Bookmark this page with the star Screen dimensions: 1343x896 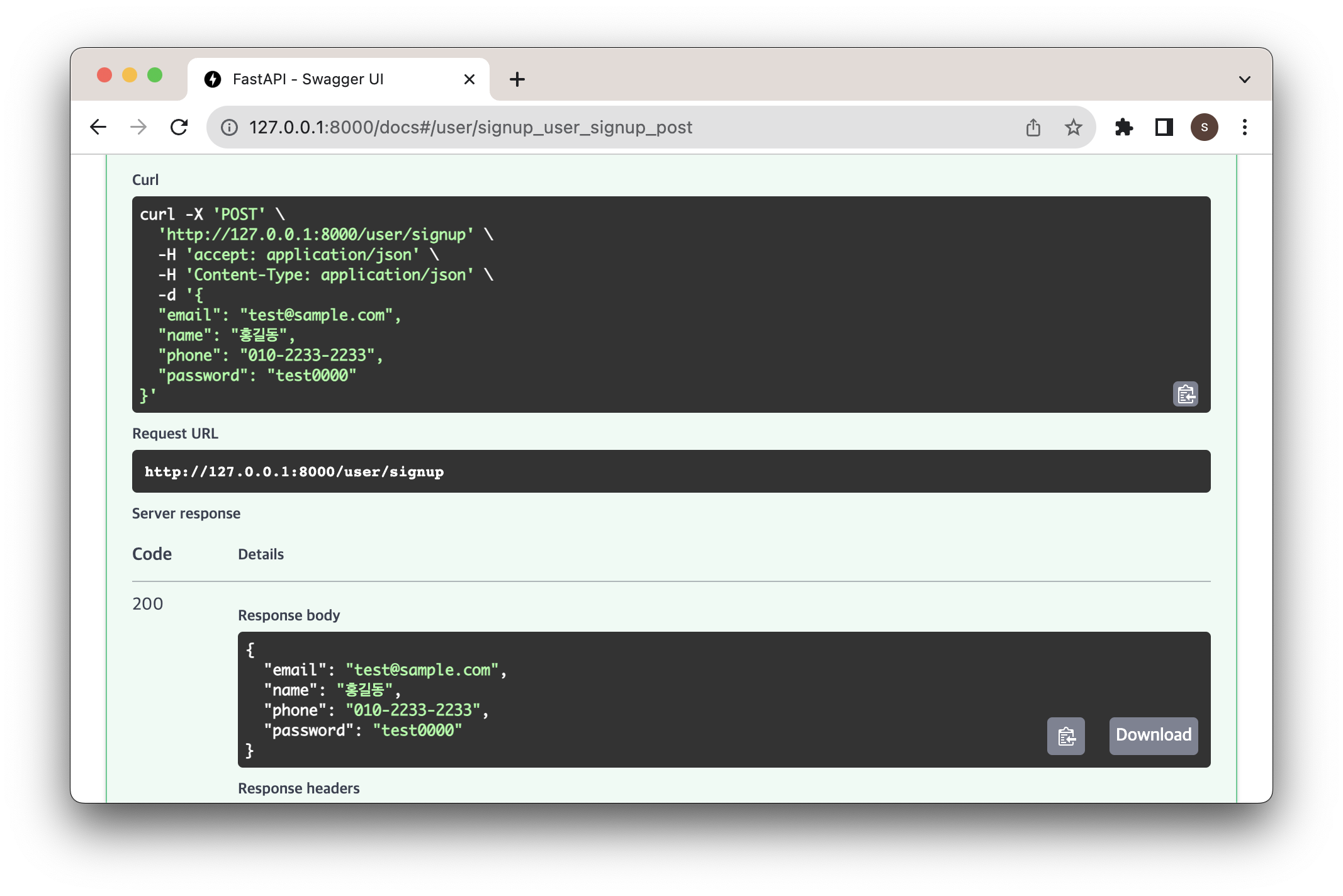[x=1073, y=128]
